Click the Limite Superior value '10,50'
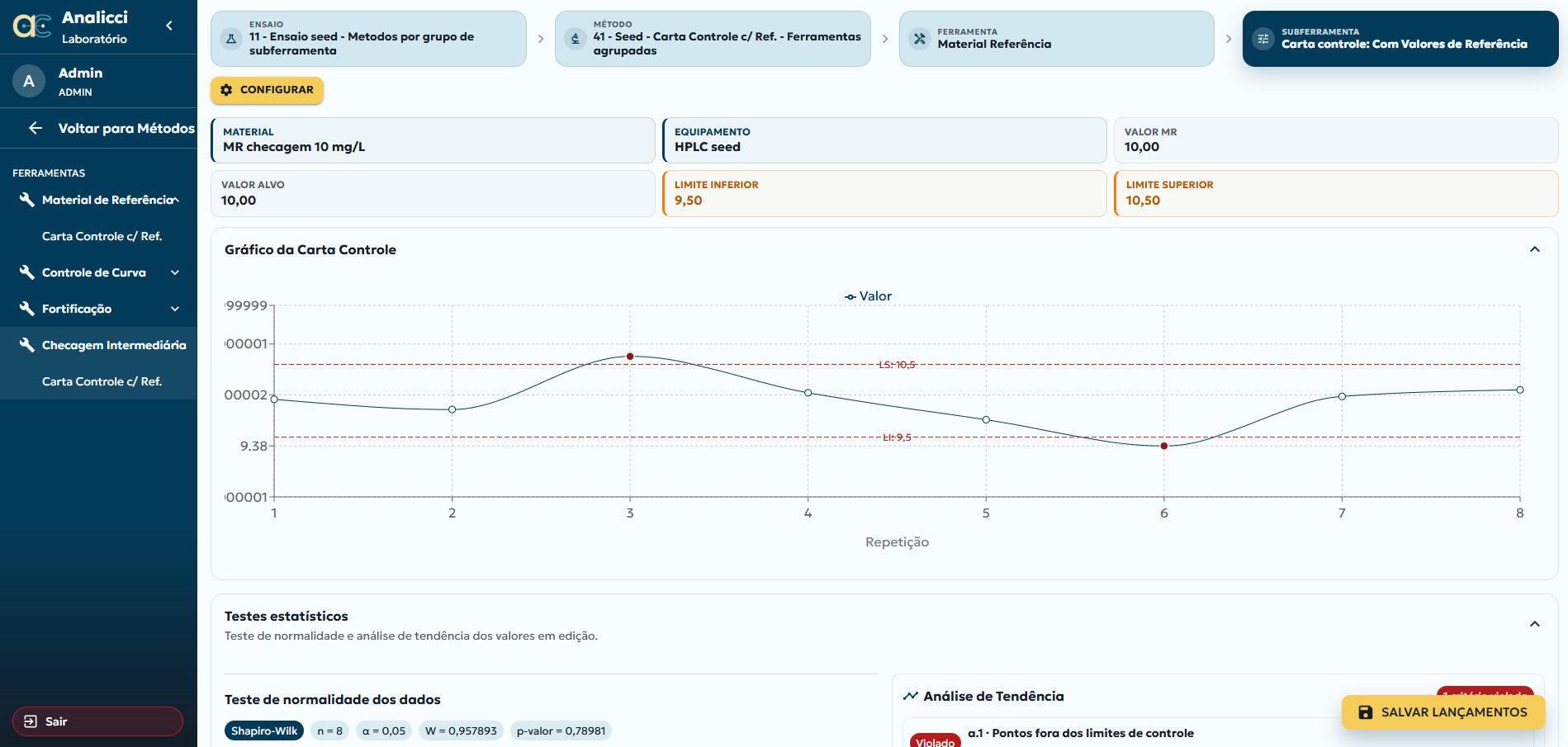1568x747 pixels. click(x=1143, y=201)
